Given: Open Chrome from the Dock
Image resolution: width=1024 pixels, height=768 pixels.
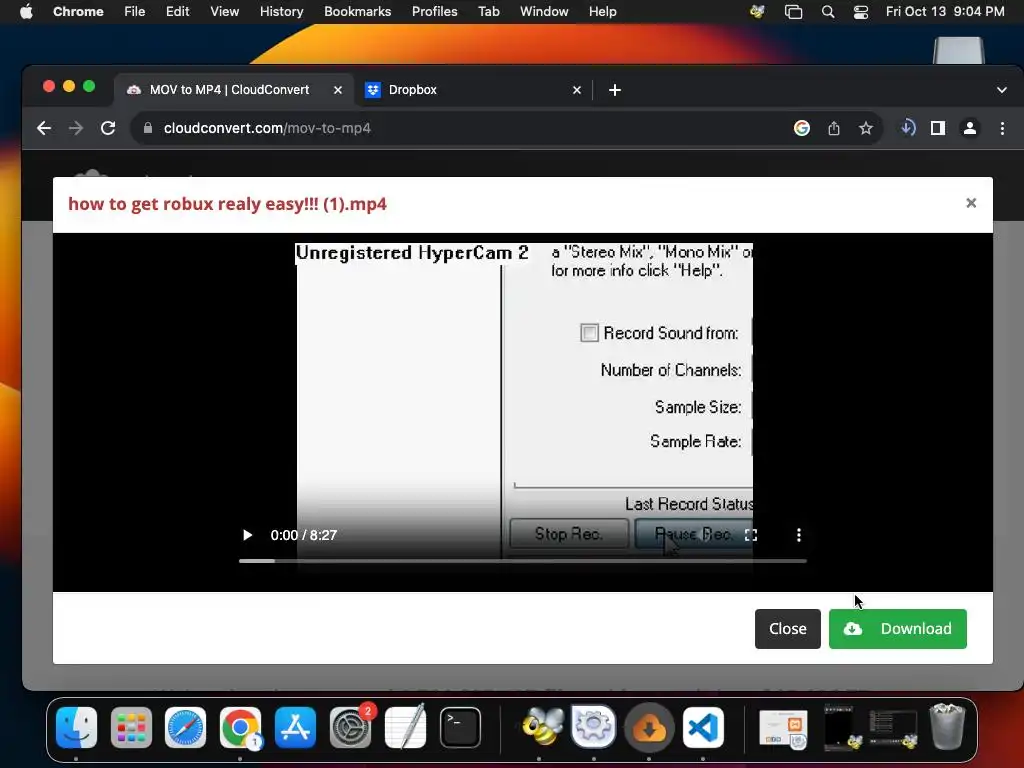Looking at the screenshot, I should (240, 727).
